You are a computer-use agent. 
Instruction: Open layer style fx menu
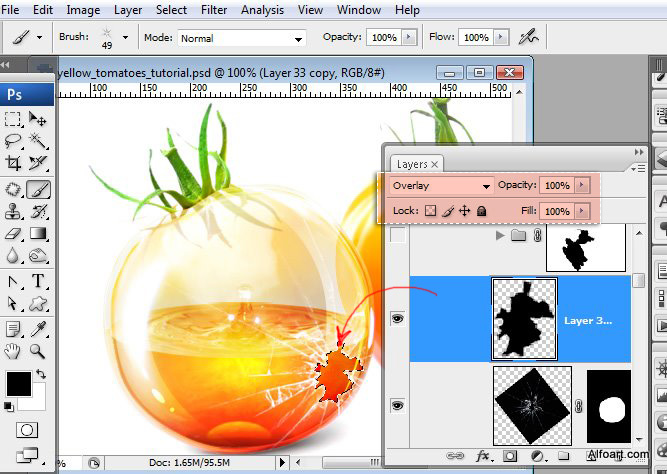(484, 456)
